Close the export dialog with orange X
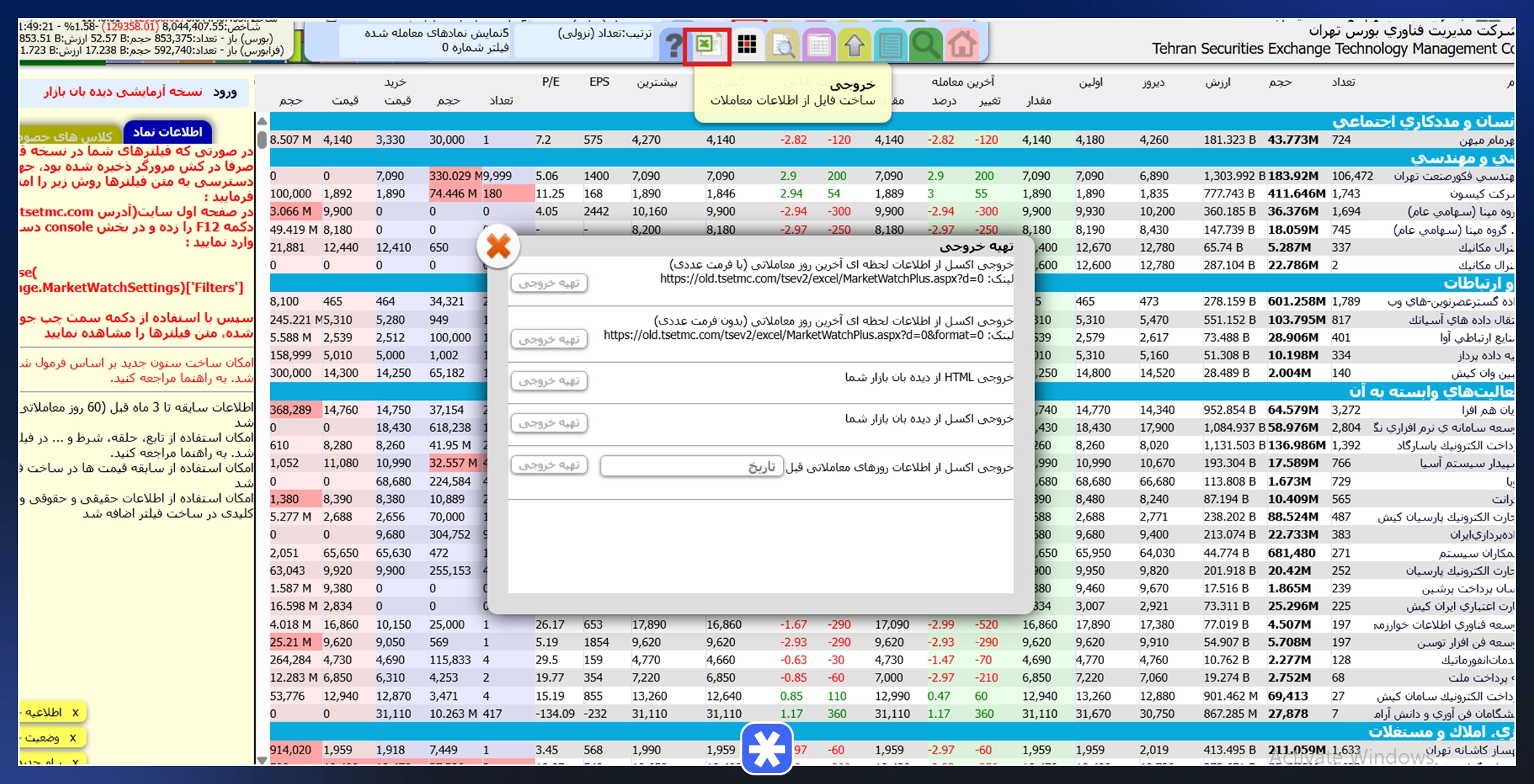 point(498,247)
